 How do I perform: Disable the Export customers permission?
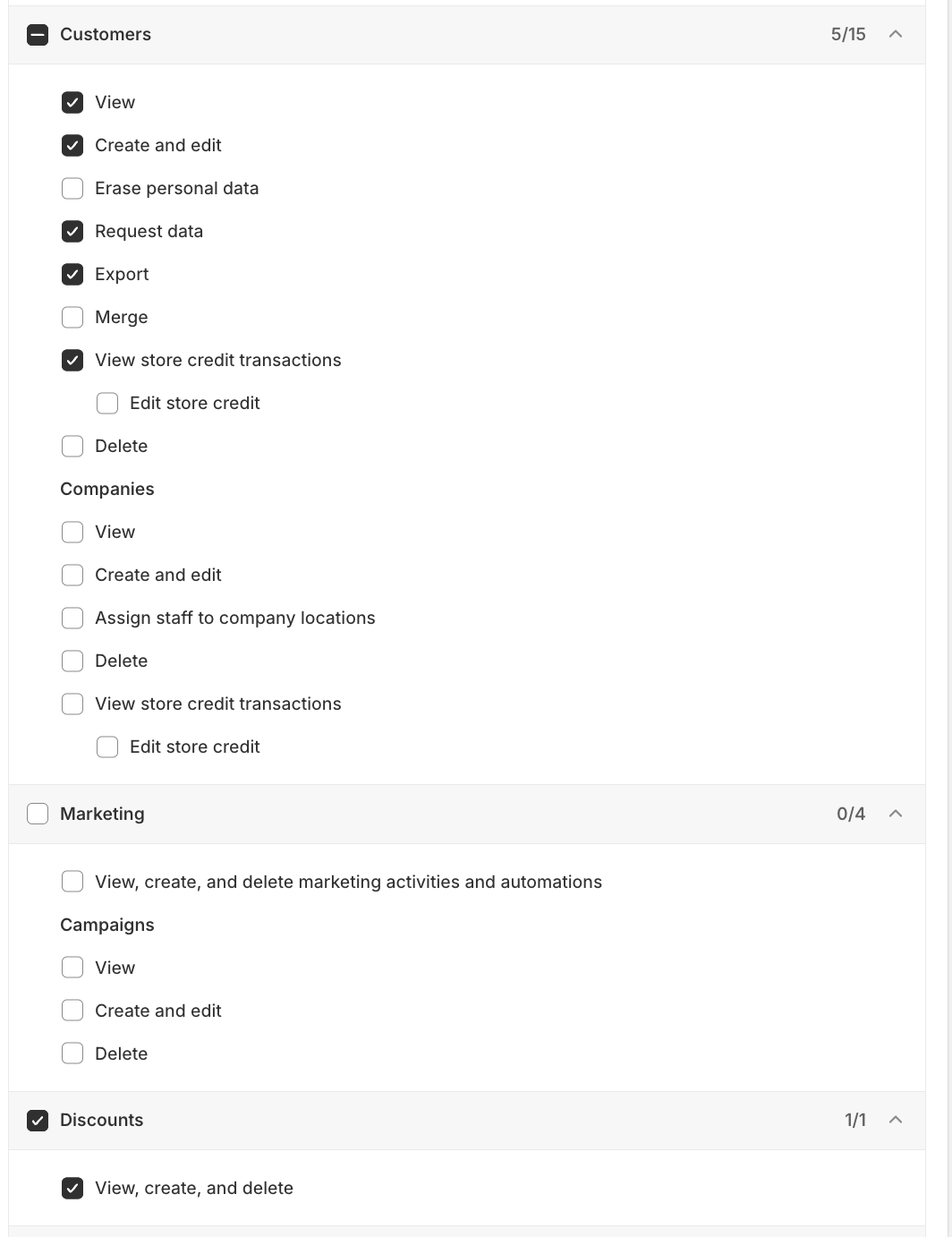pos(72,274)
